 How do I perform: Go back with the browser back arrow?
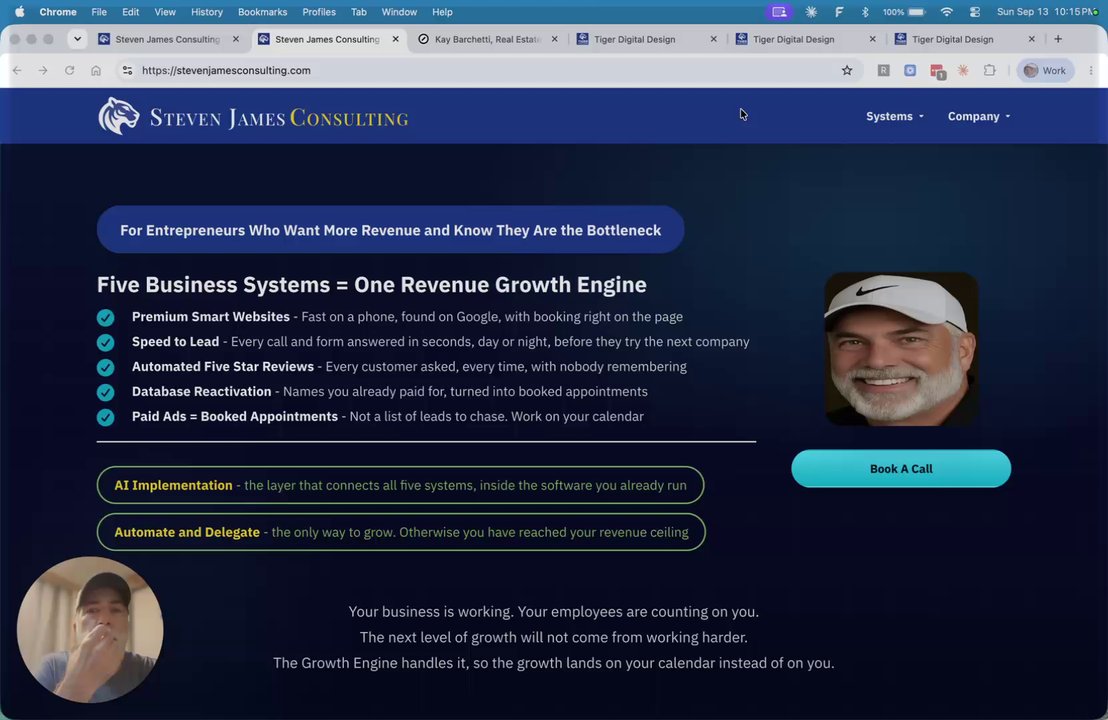(17, 71)
